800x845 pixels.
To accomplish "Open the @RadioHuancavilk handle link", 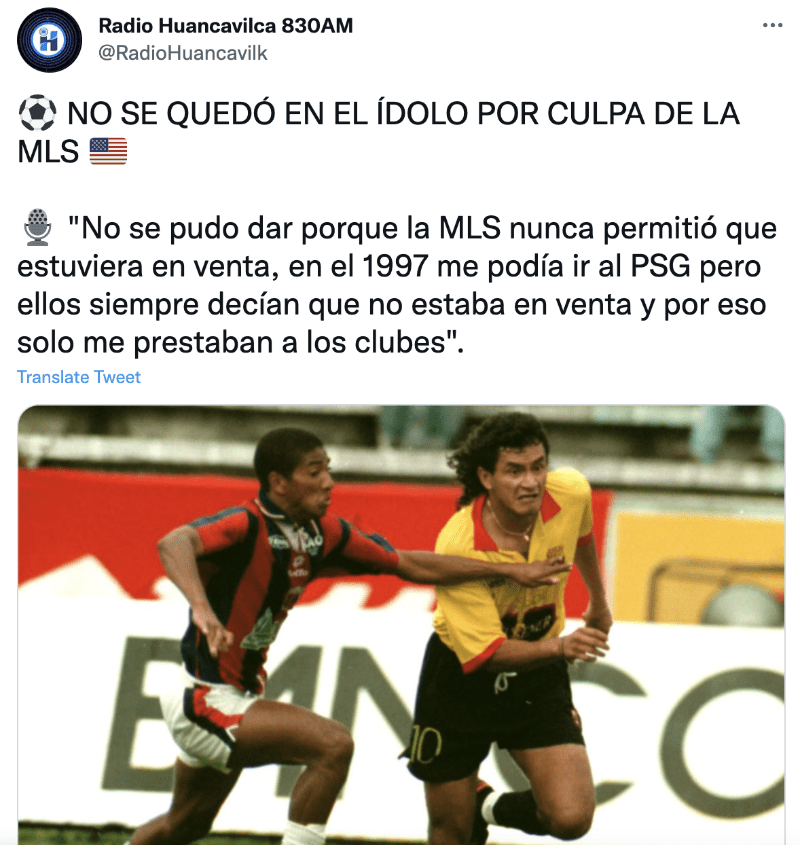I will tap(183, 53).
